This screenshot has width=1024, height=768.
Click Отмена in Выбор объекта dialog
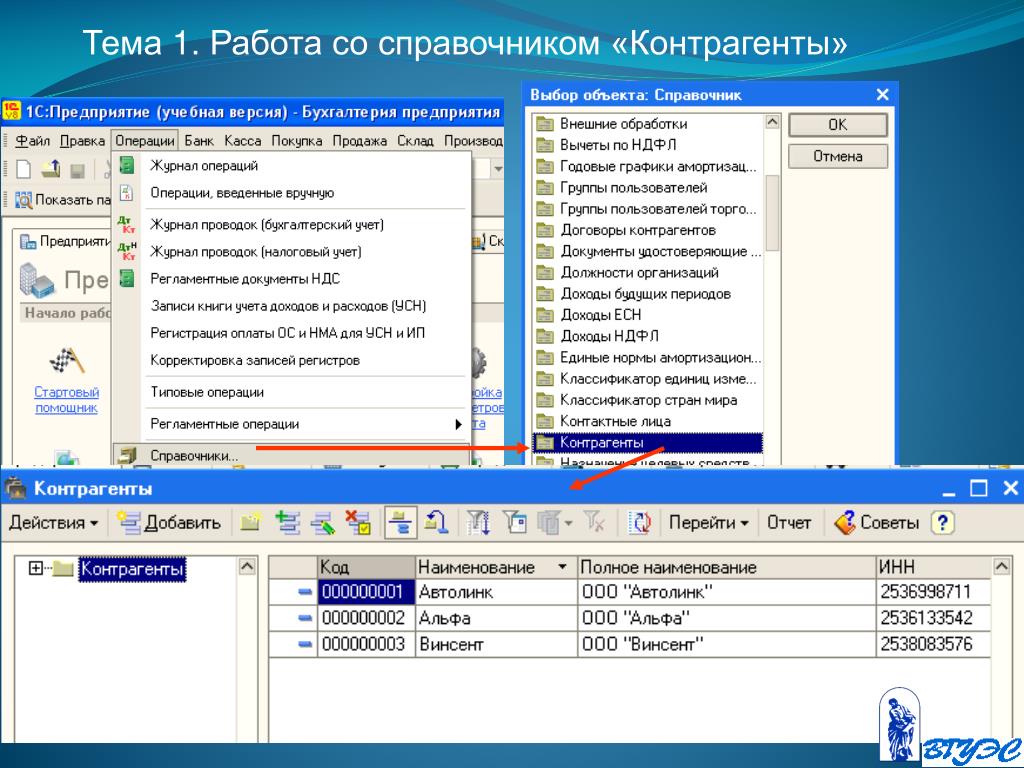(838, 157)
